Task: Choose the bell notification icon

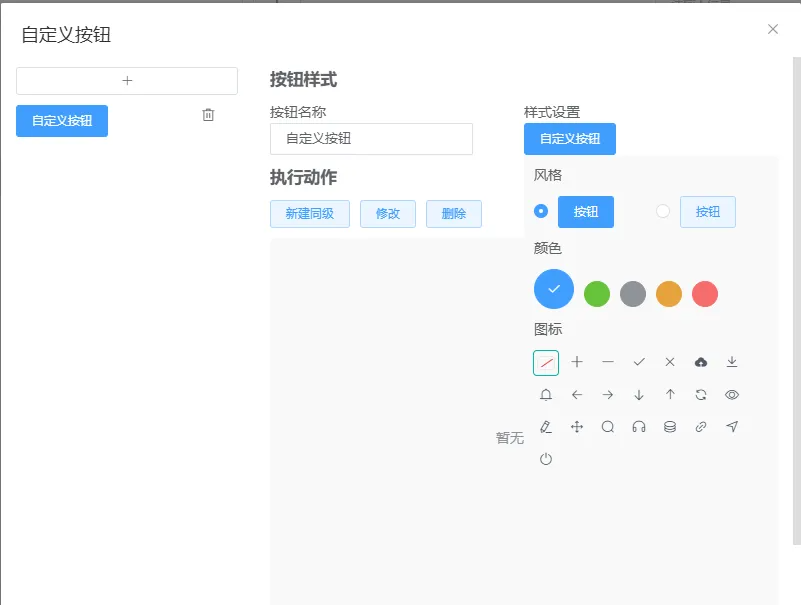Action: (546, 394)
